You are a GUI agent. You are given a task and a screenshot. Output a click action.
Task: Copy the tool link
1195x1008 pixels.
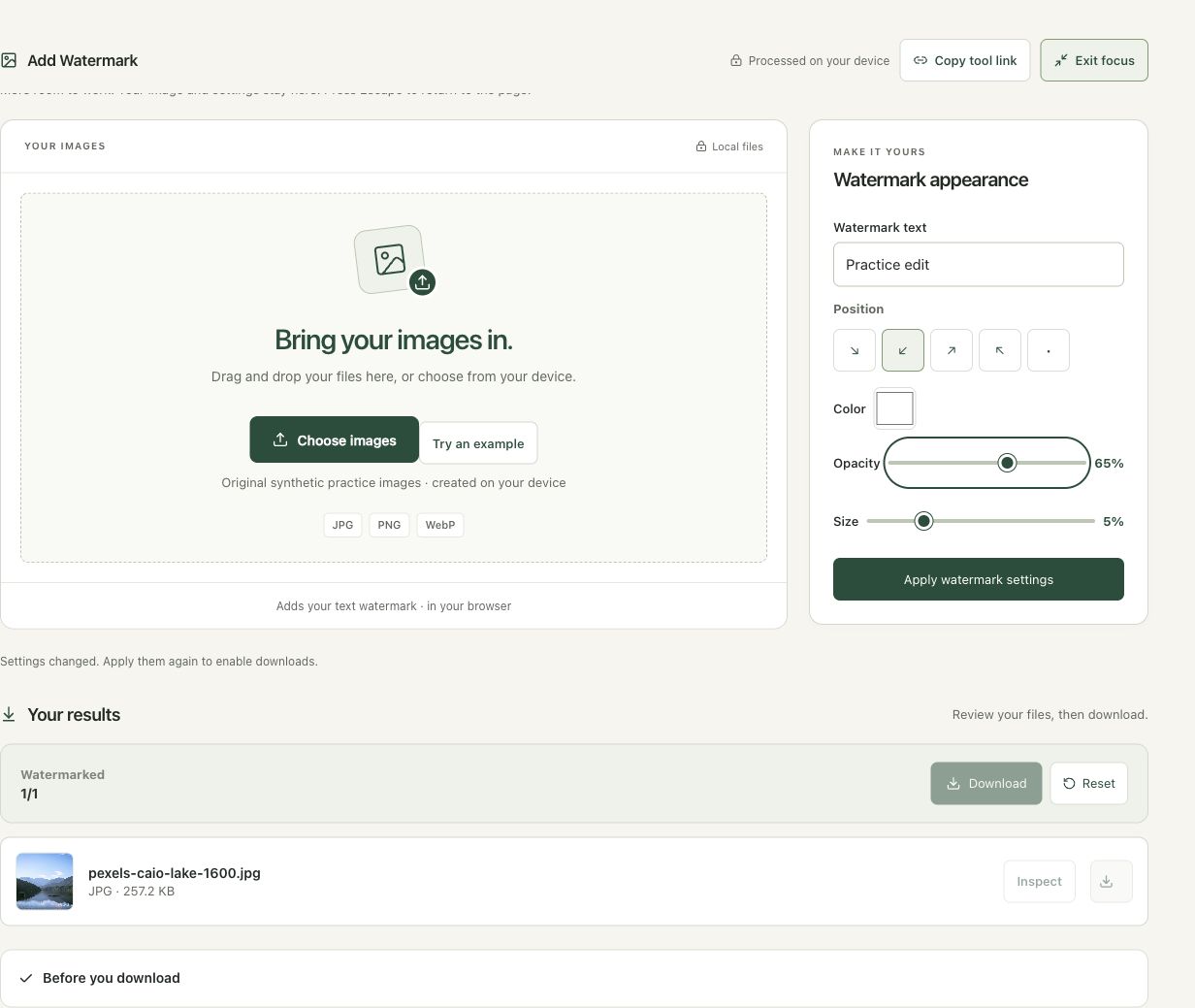[965, 60]
